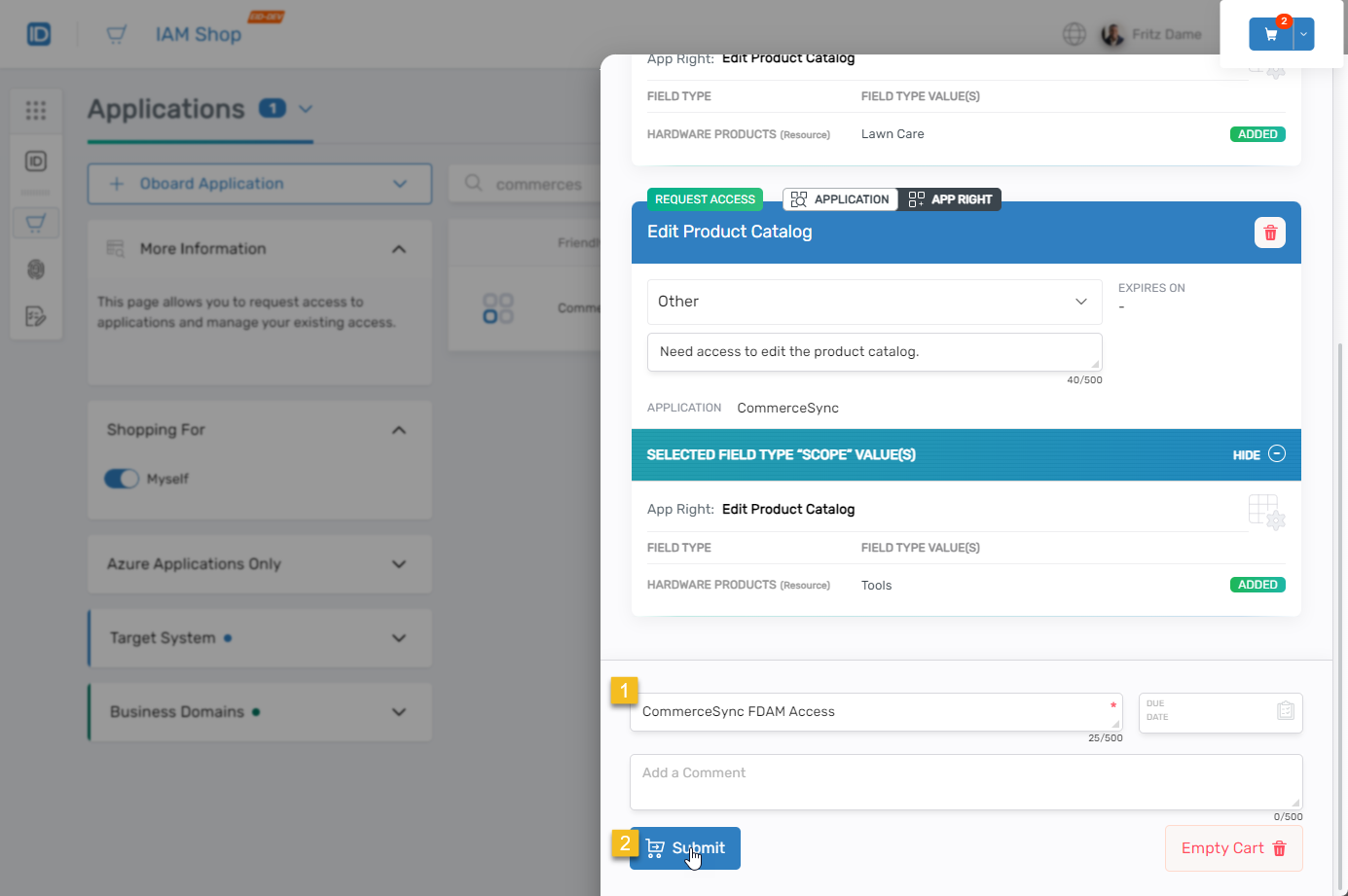Select the APP RIGHT tab

click(x=949, y=198)
